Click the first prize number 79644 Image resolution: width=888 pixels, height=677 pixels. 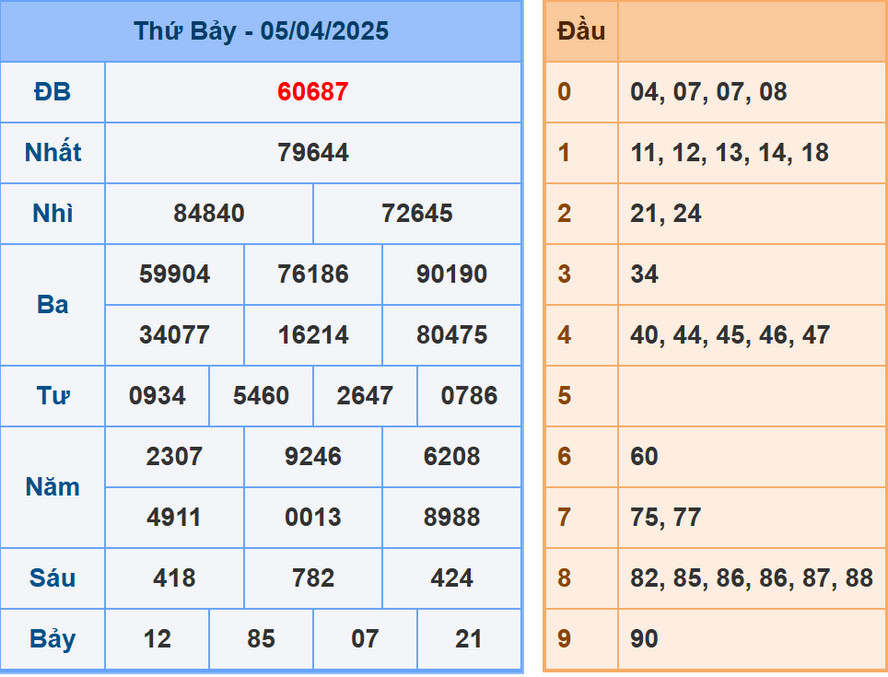click(x=313, y=153)
